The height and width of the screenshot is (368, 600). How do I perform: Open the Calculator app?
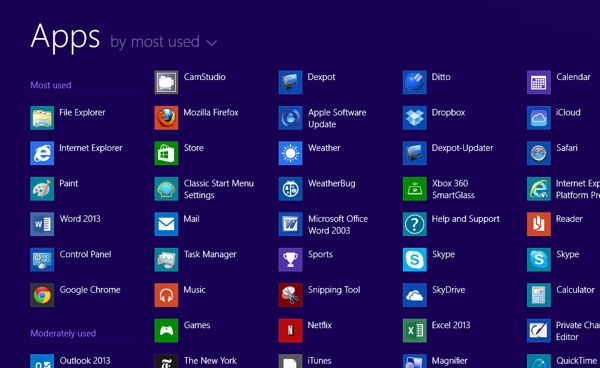[561, 295]
